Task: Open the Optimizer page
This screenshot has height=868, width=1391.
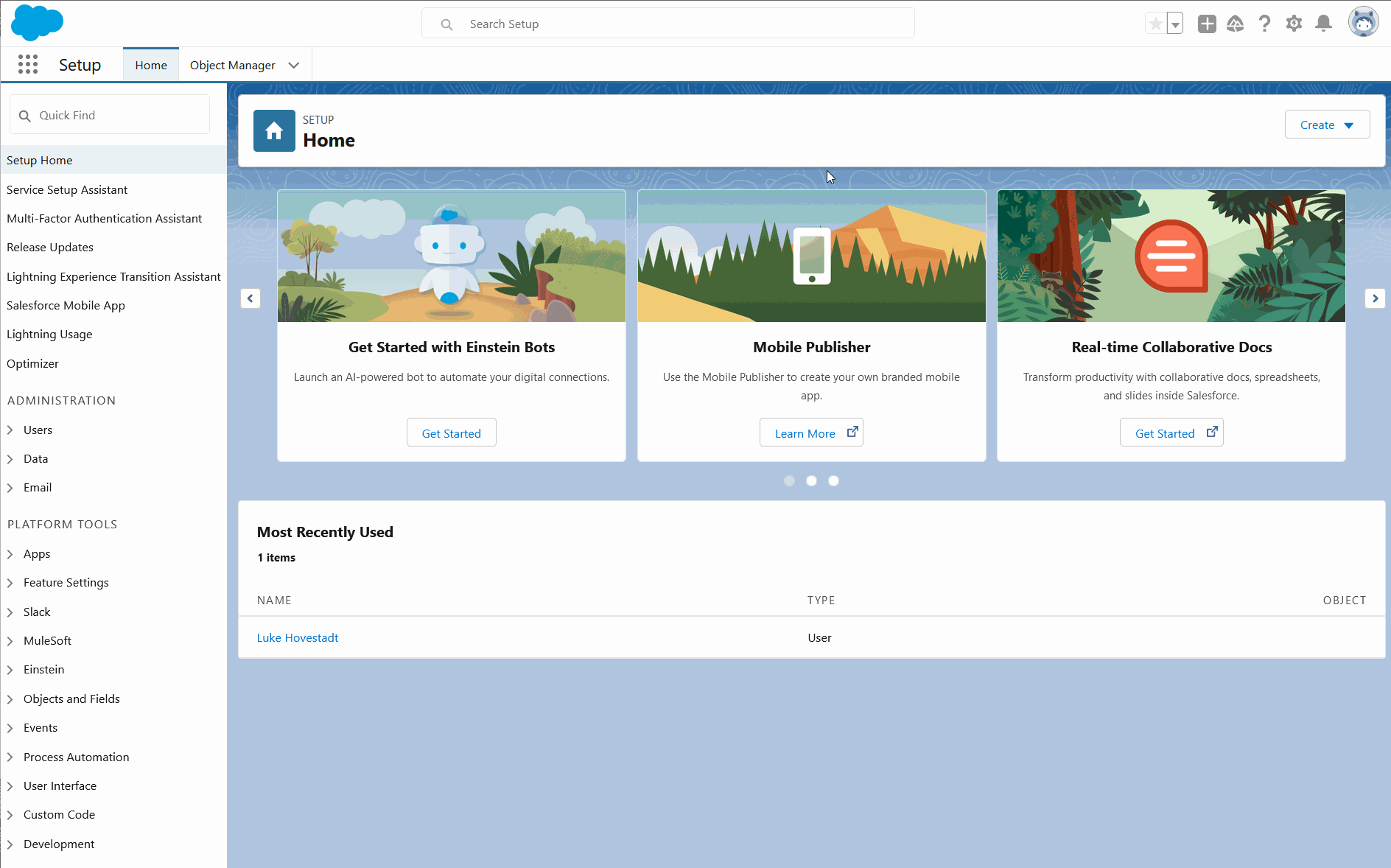Action: pyautogui.click(x=32, y=363)
